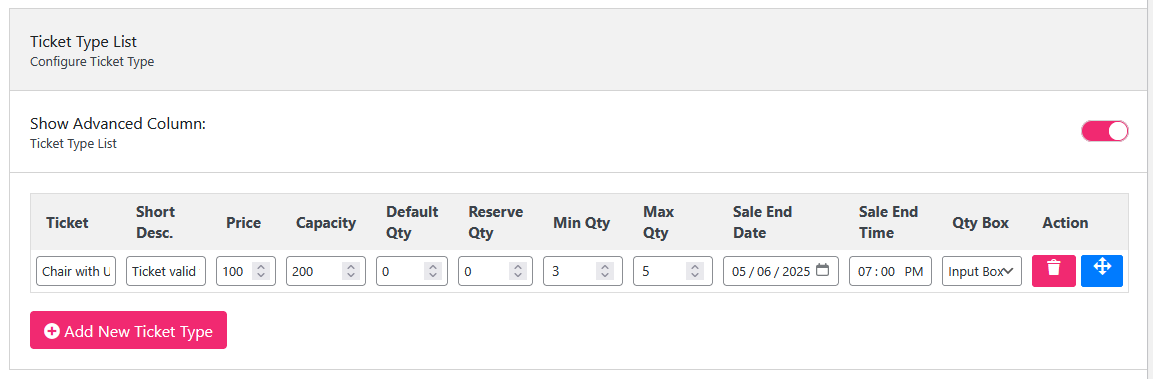Click the Sale End Time field
The width and height of the screenshot is (1153, 379).
point(890,271)
